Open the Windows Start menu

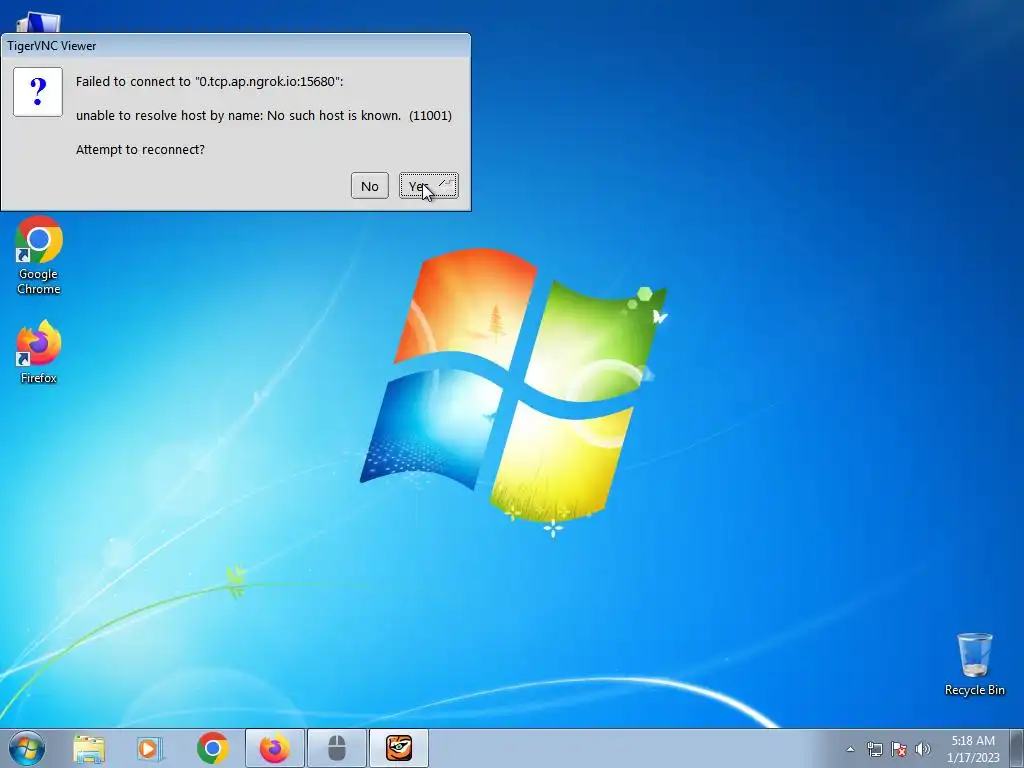(x=27, y=748)
